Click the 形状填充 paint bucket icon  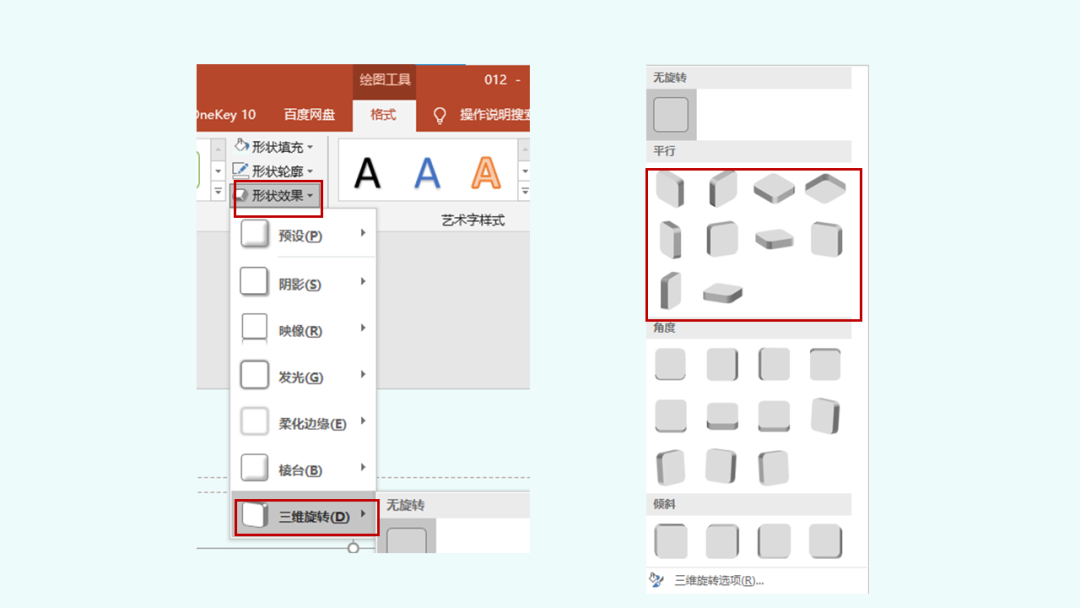[241, 145]
